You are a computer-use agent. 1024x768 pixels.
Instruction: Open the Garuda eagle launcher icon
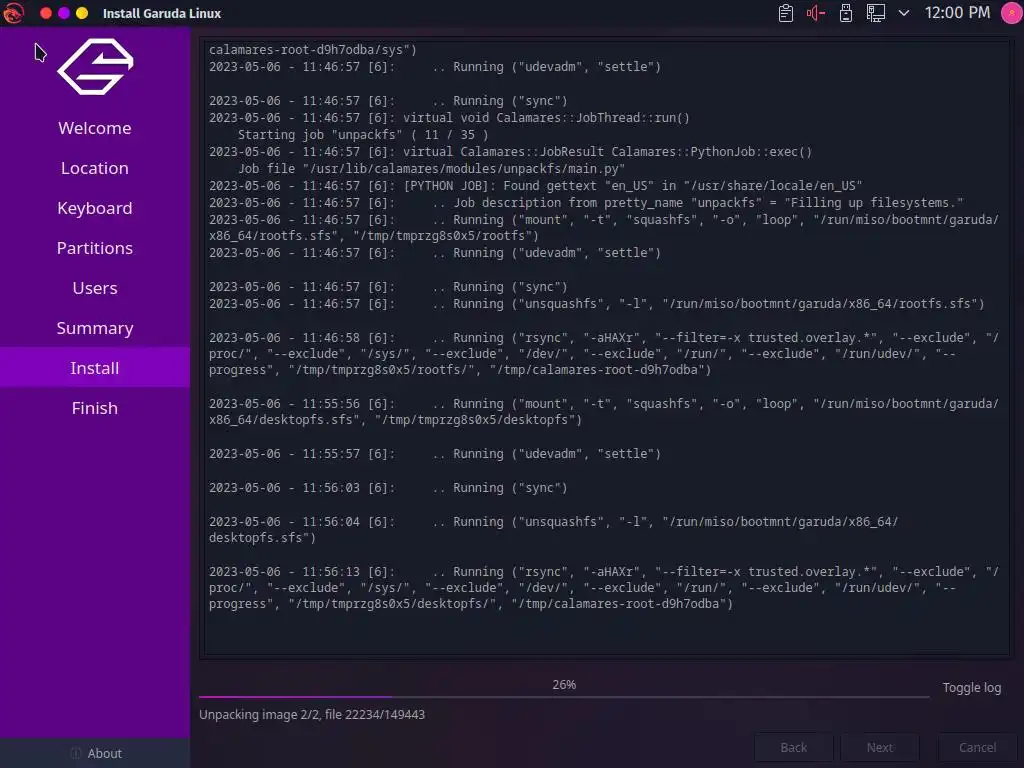point(13,13)
